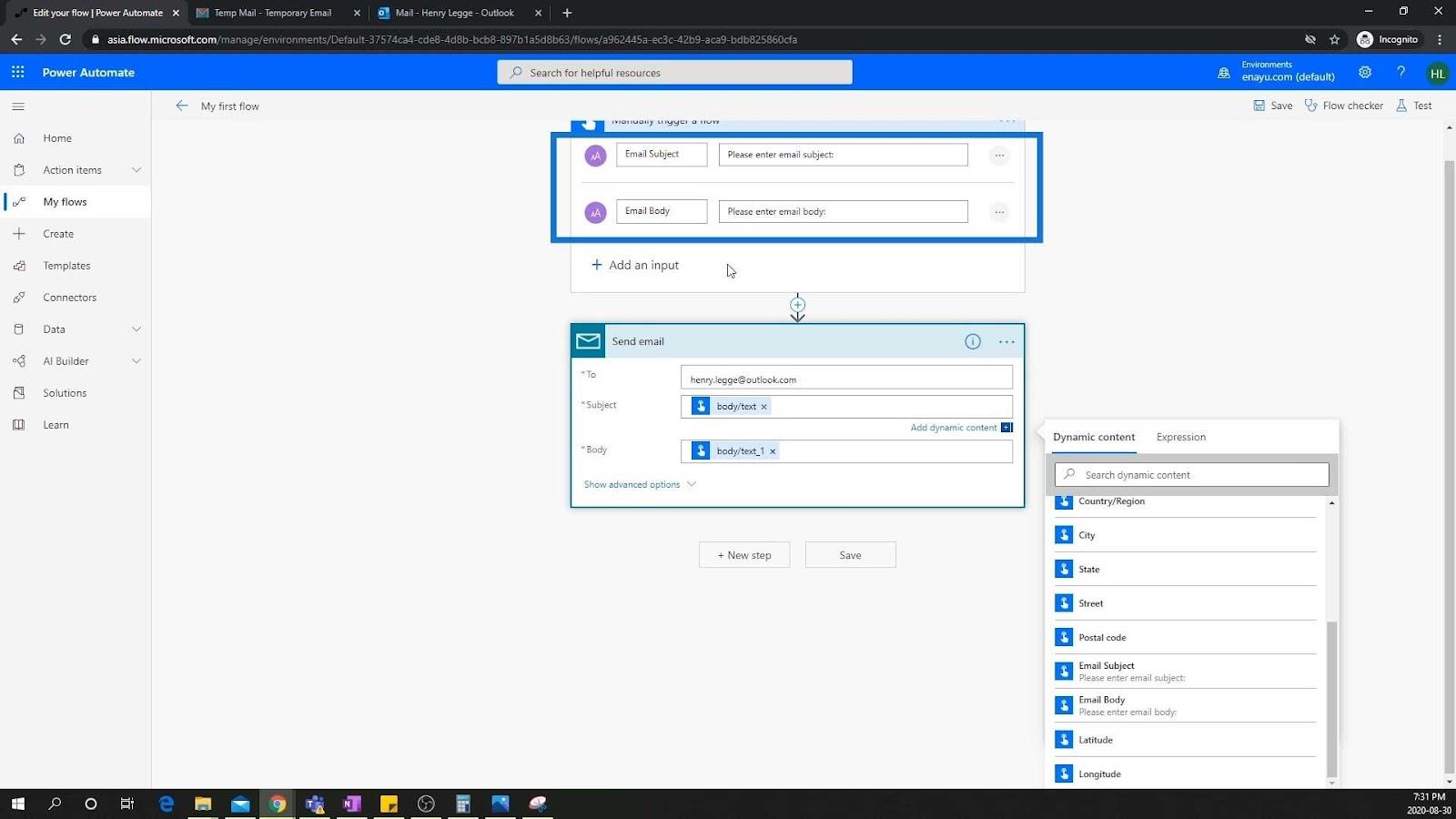This screenshot has height=819, width=1456.
Task: Click Add an input
Action: point(635,265)
